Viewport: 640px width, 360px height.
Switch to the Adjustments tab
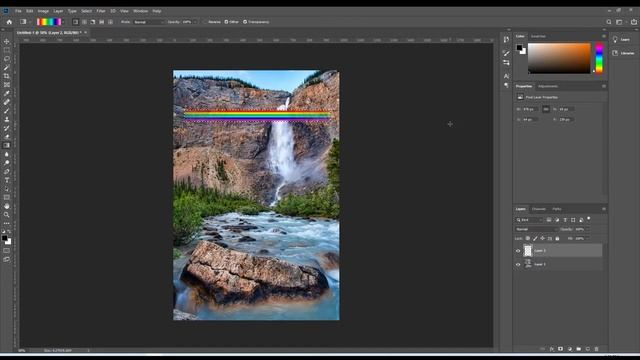[x=548, y=87]
